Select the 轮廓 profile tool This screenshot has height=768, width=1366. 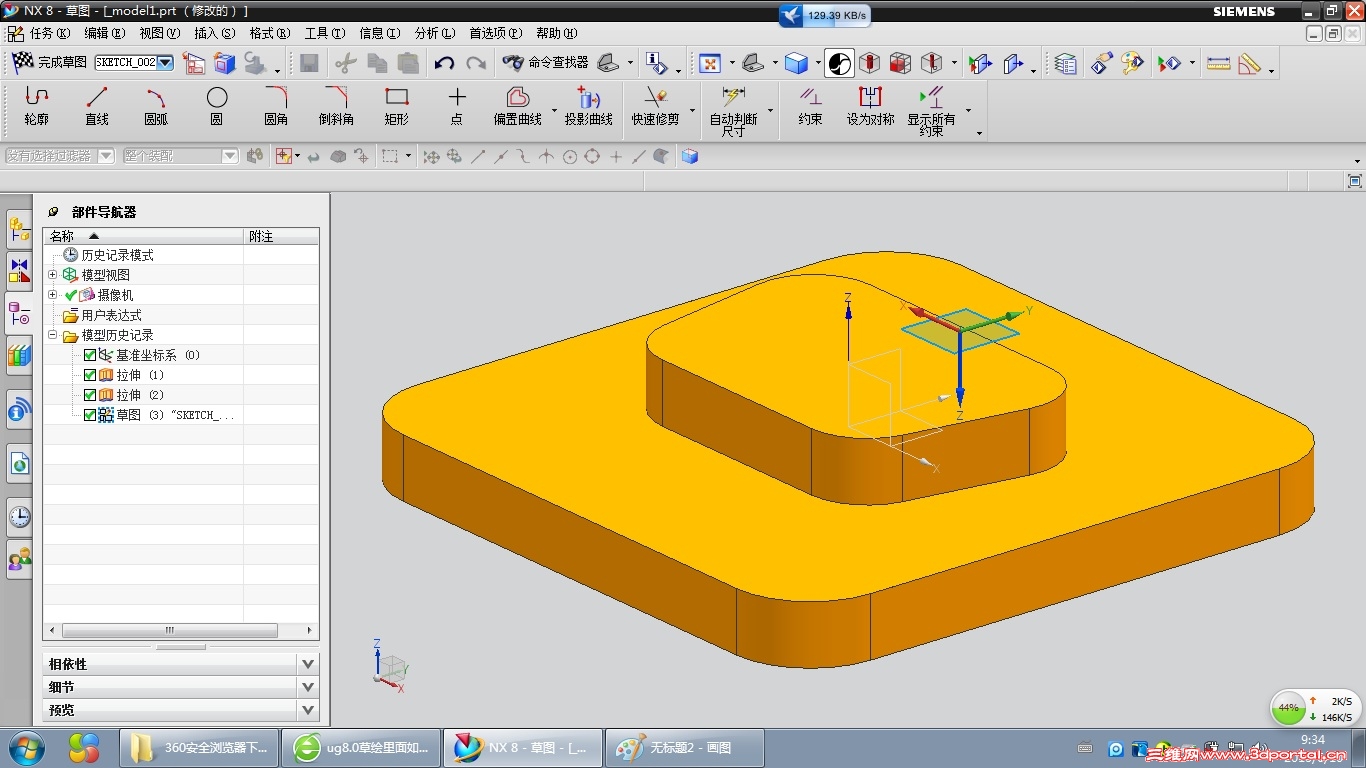pos(37,106)
